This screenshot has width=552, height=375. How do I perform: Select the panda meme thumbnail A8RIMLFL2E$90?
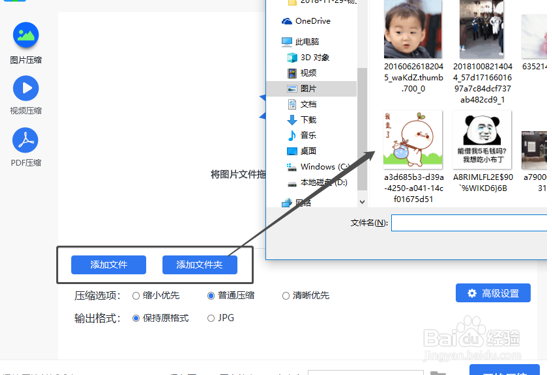[482, 140]
